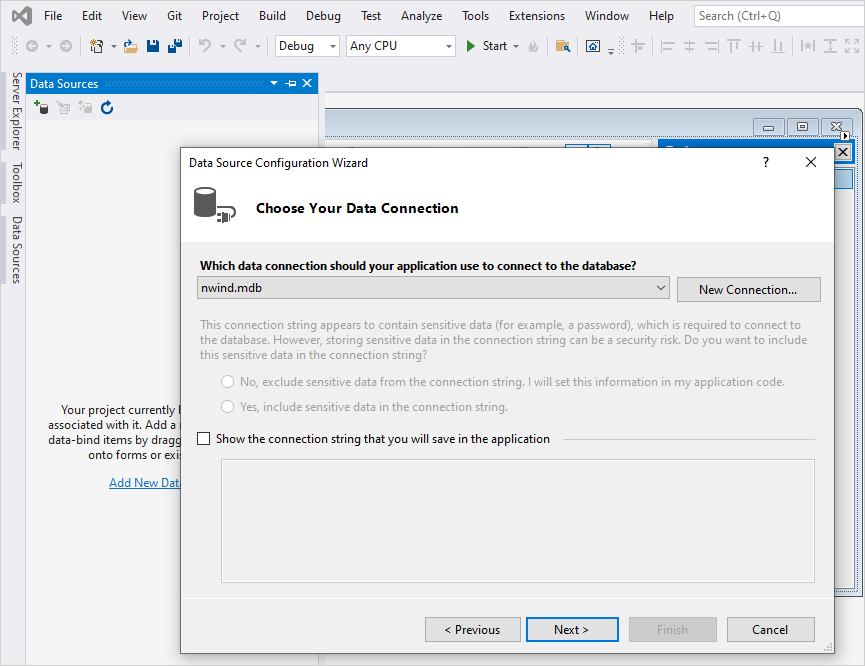This screenshot has height=666, width=865.
Task: Click the Find in Files toolbar icon
Action: pos(563,46)
